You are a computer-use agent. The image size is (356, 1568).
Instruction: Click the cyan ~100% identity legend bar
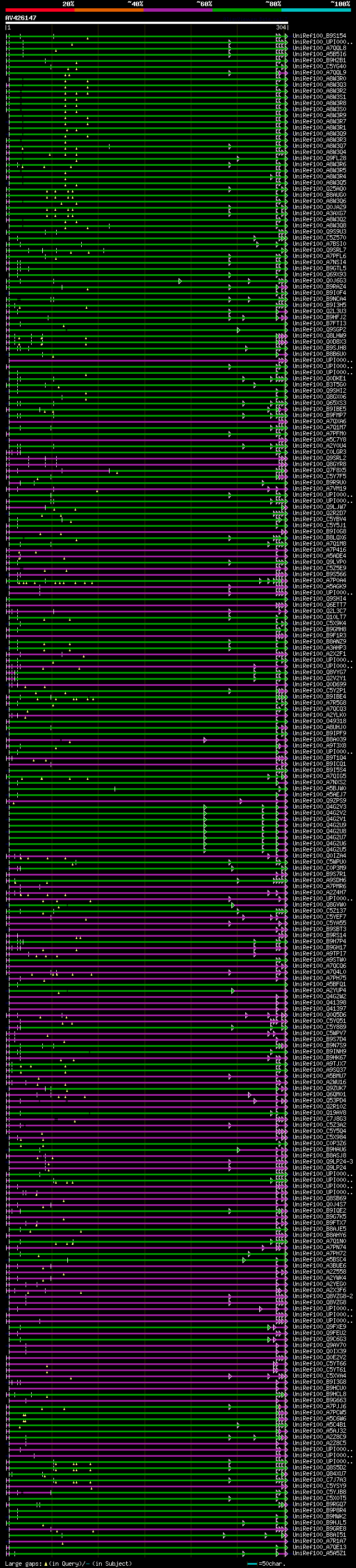[x=316, y=10]
